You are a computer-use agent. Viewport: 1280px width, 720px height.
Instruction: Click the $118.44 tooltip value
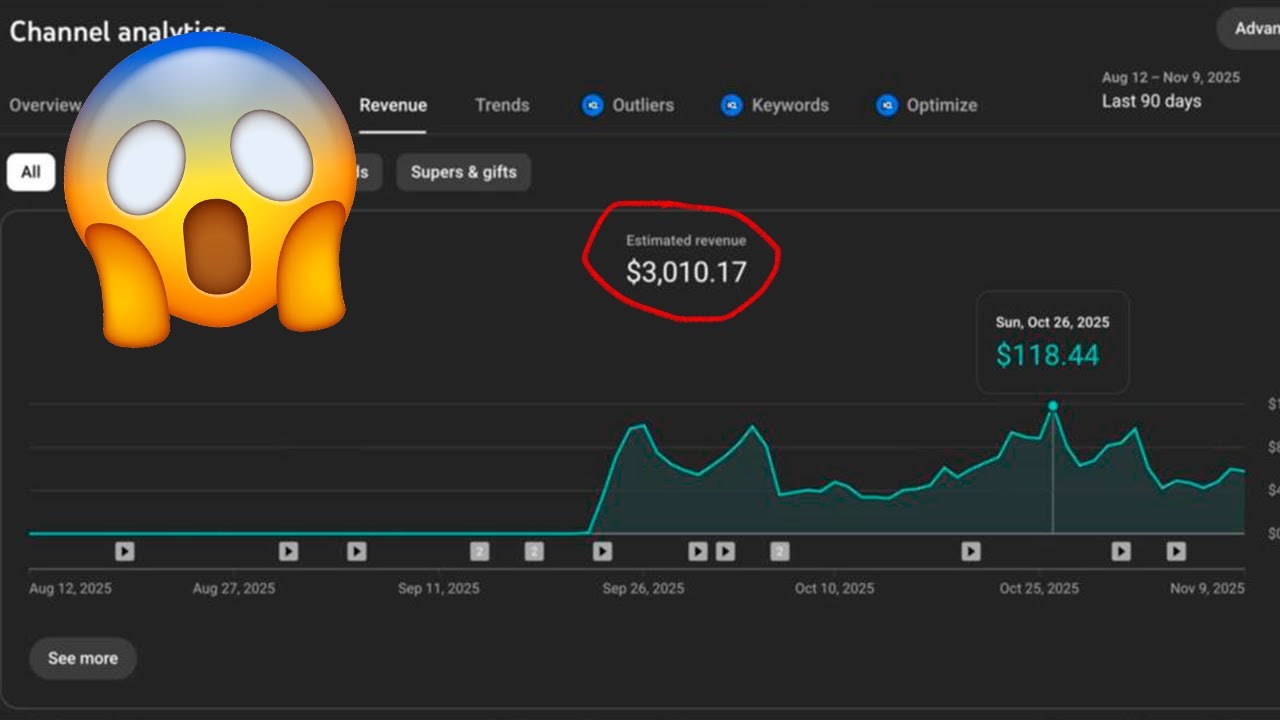(x=1047, y=354)
